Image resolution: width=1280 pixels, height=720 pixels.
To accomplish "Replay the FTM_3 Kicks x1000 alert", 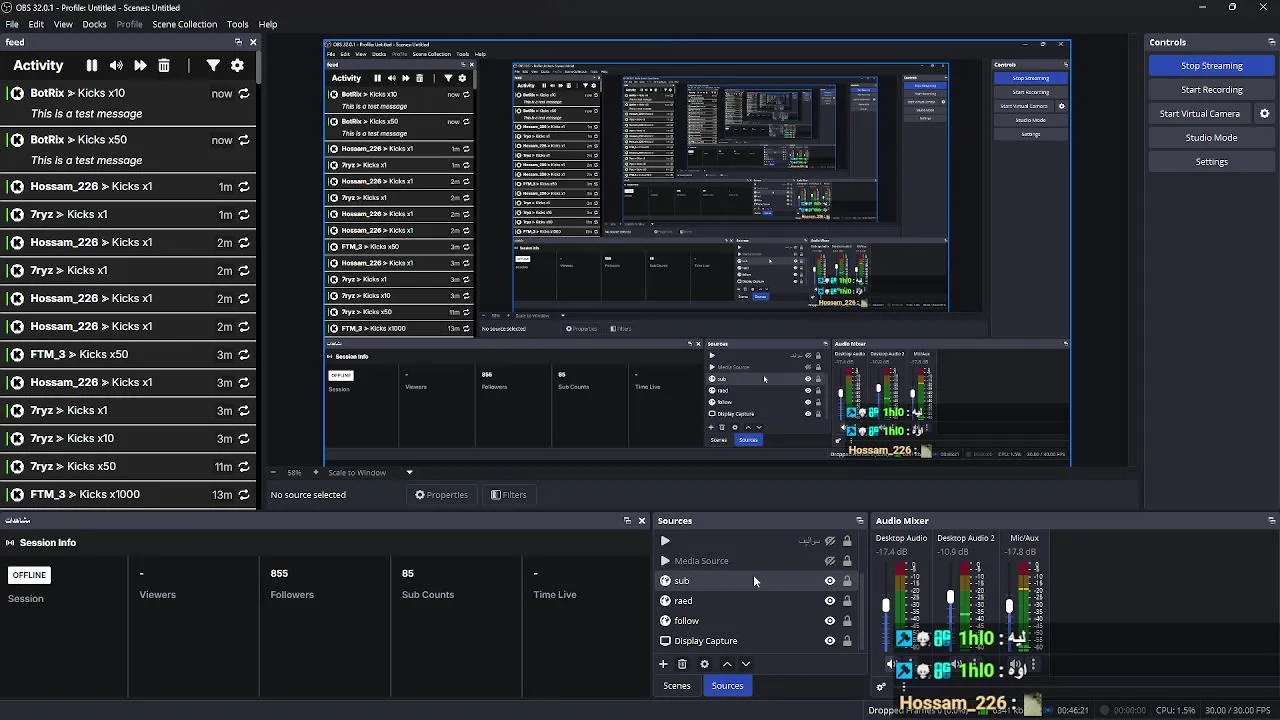I will (x=244, y=494).
